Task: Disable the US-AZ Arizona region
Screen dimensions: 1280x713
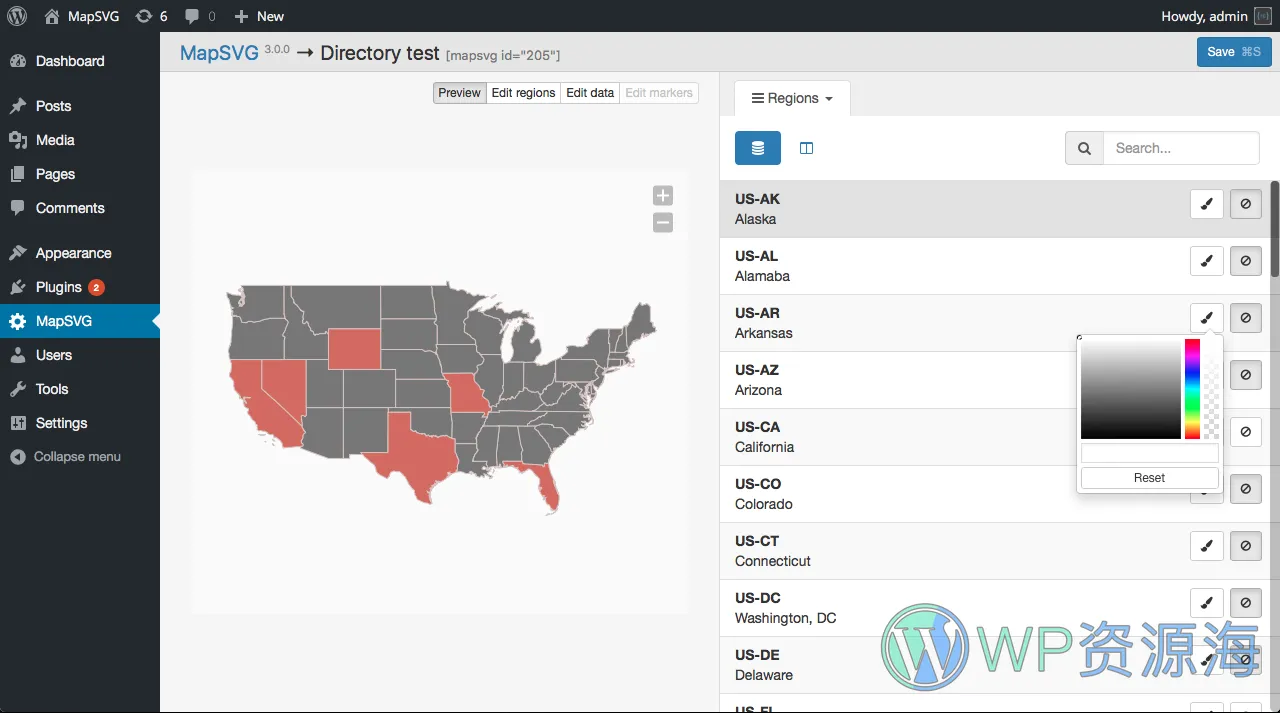Action: [1246, 375]
